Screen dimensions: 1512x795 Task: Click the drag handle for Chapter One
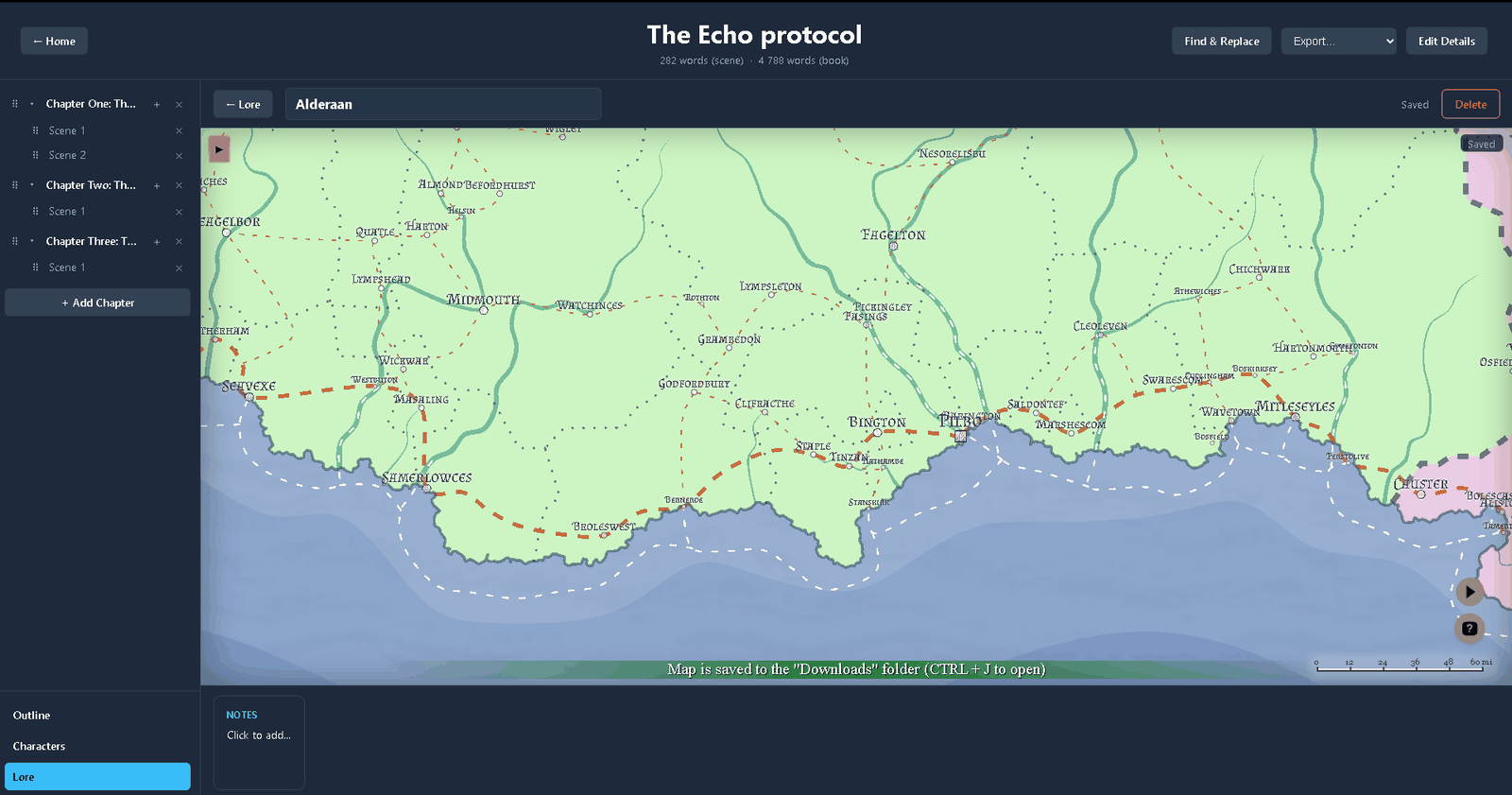15,104
